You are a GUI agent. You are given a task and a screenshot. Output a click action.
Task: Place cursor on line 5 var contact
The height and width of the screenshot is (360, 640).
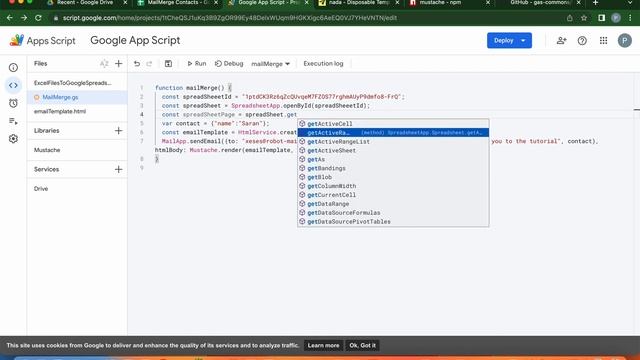216,123
